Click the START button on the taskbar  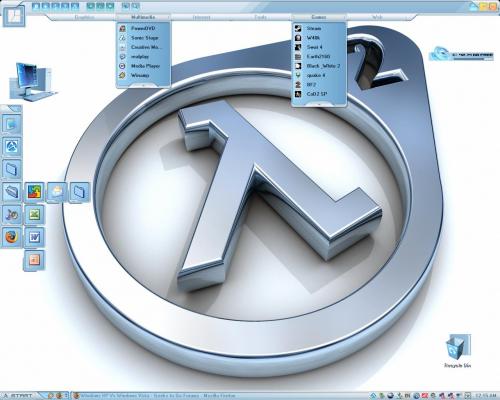pyautogui.click(x=19, y=396)
